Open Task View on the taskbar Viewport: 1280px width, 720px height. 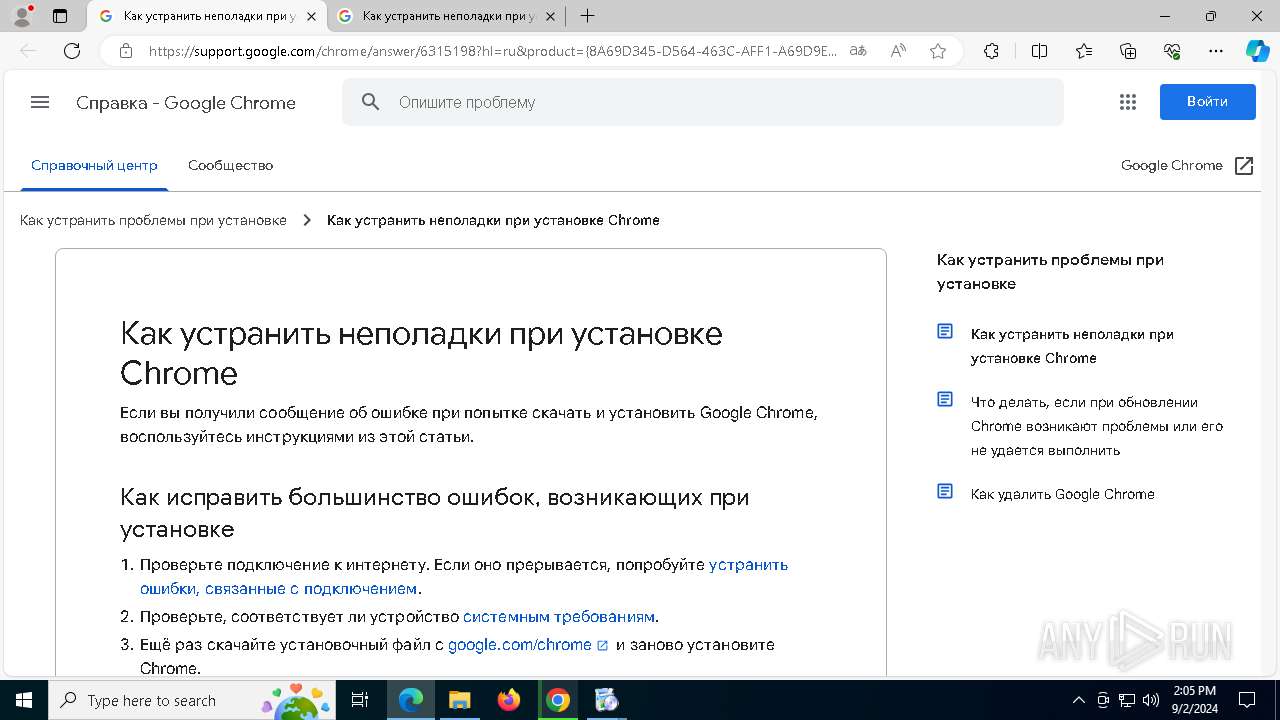click(360, 700)
